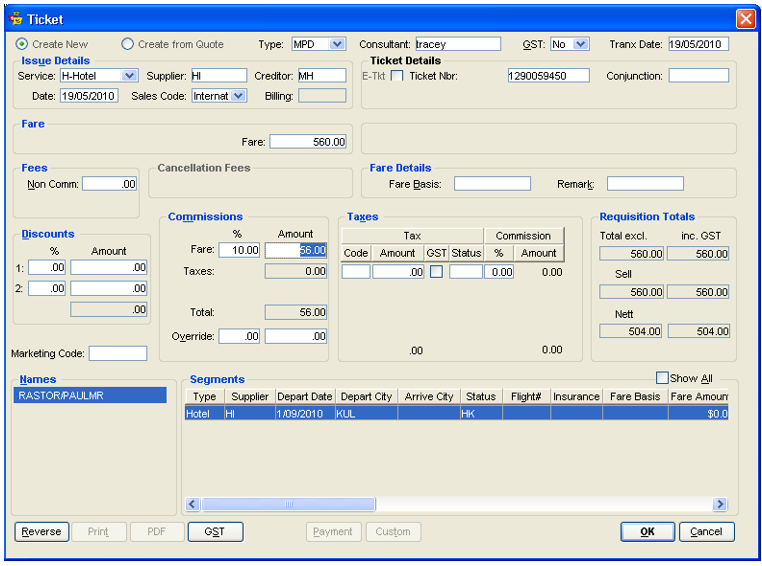This screenshot has height=566, width=762.
Task: Click the Fare 560.00 field
Action: tap(308, 142)
